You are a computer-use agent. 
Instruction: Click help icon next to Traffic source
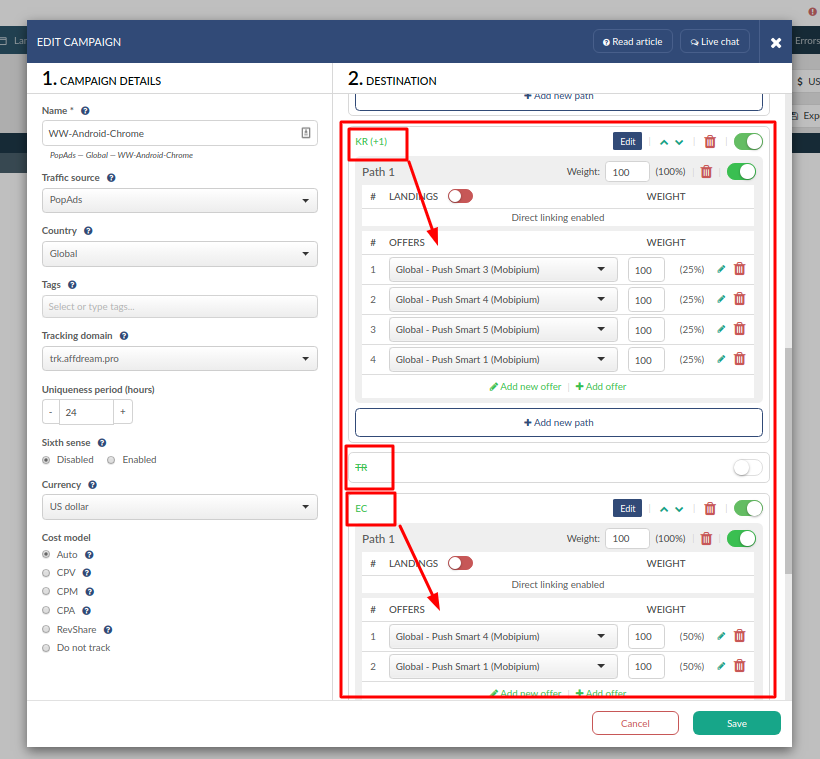pos(110,178)
